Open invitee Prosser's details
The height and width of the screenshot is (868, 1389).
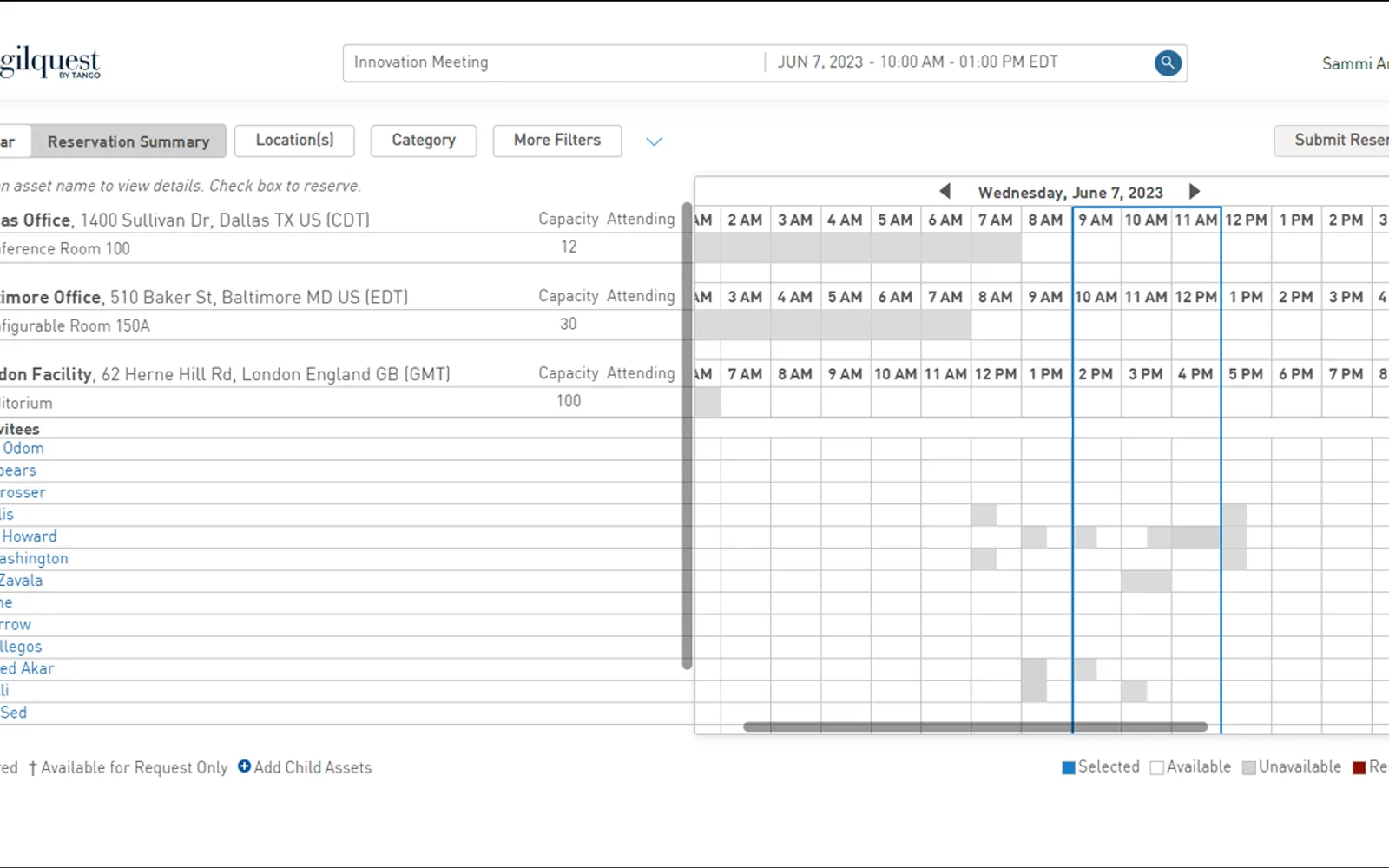[23, 493]
